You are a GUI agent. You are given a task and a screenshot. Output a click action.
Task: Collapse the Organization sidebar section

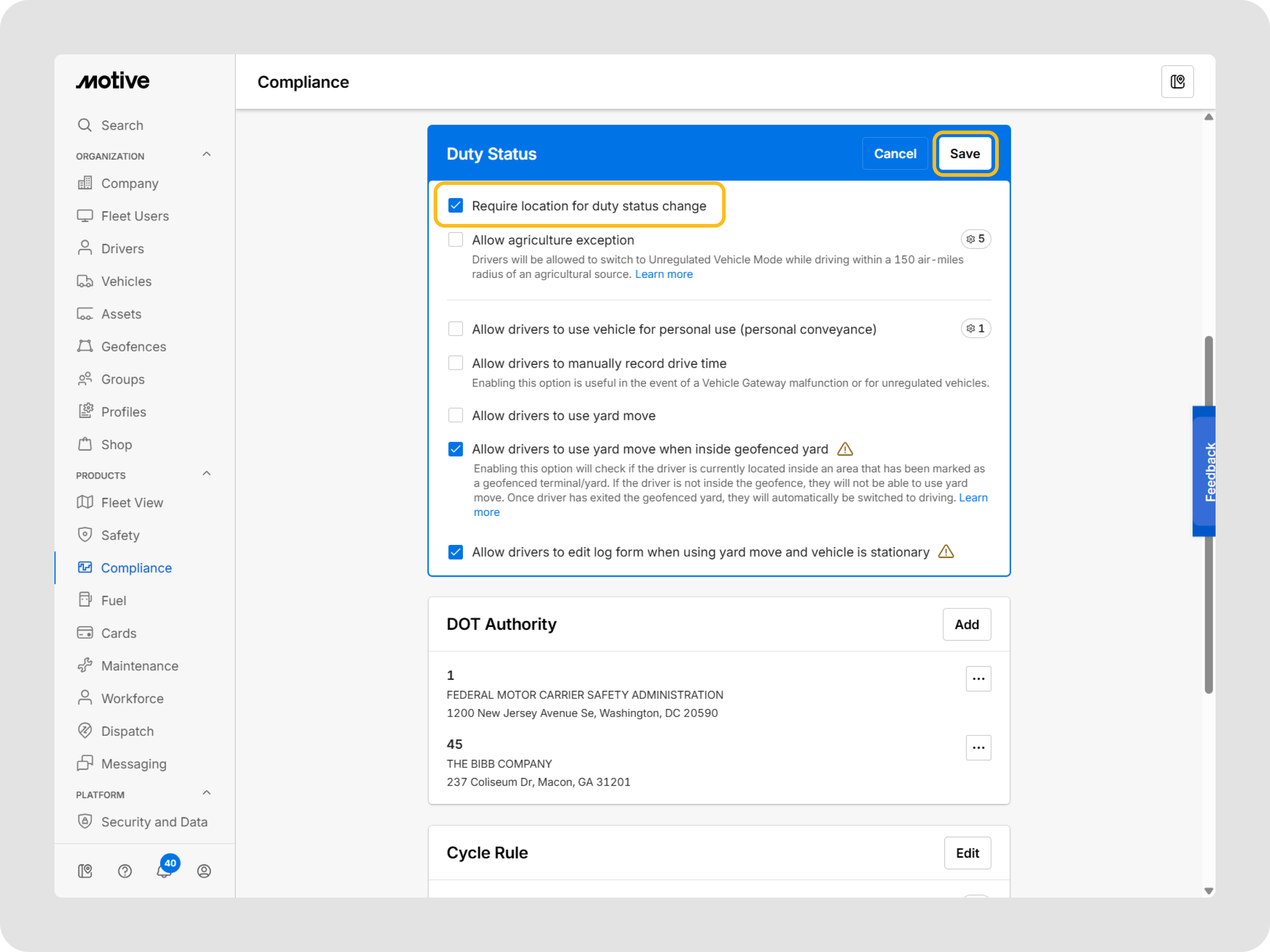[x=207, y=155]
